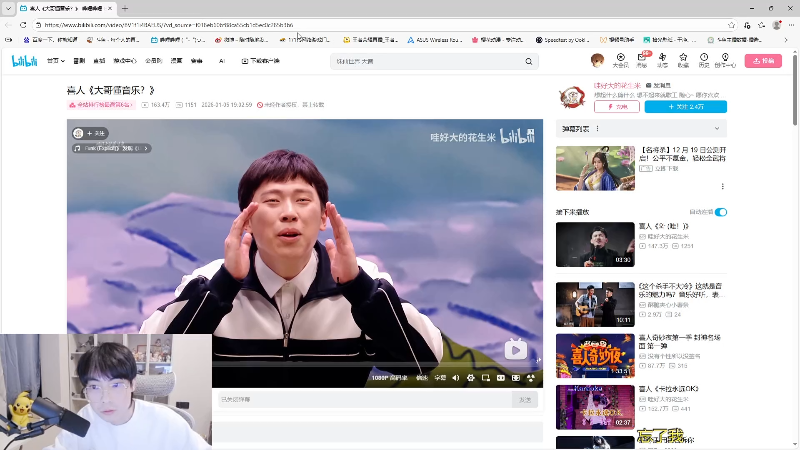
Task: Open the 1080P quality selector
Action: pos(389,378)
